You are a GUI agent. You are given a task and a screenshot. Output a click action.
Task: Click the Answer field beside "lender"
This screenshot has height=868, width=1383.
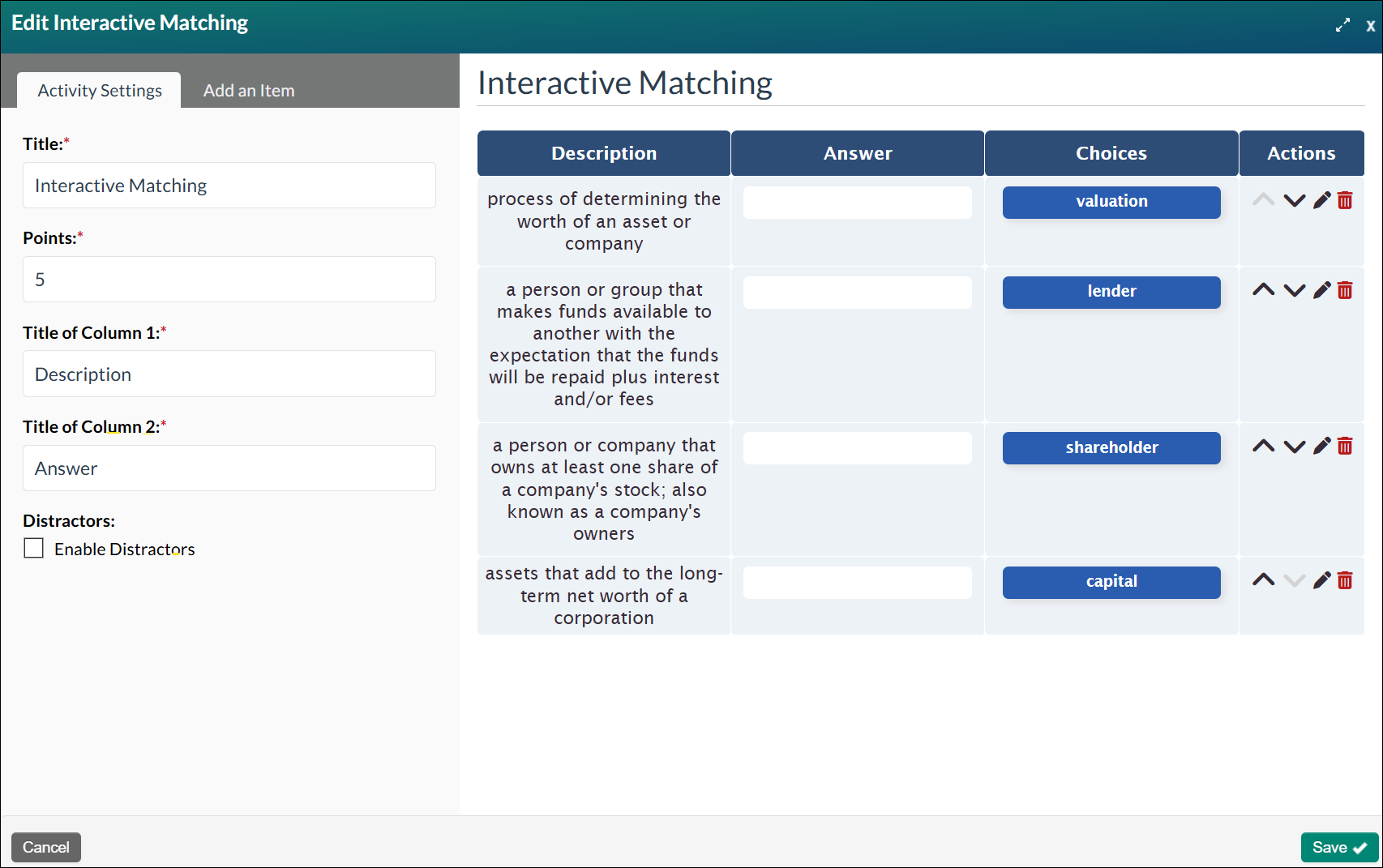pos(857,292)
